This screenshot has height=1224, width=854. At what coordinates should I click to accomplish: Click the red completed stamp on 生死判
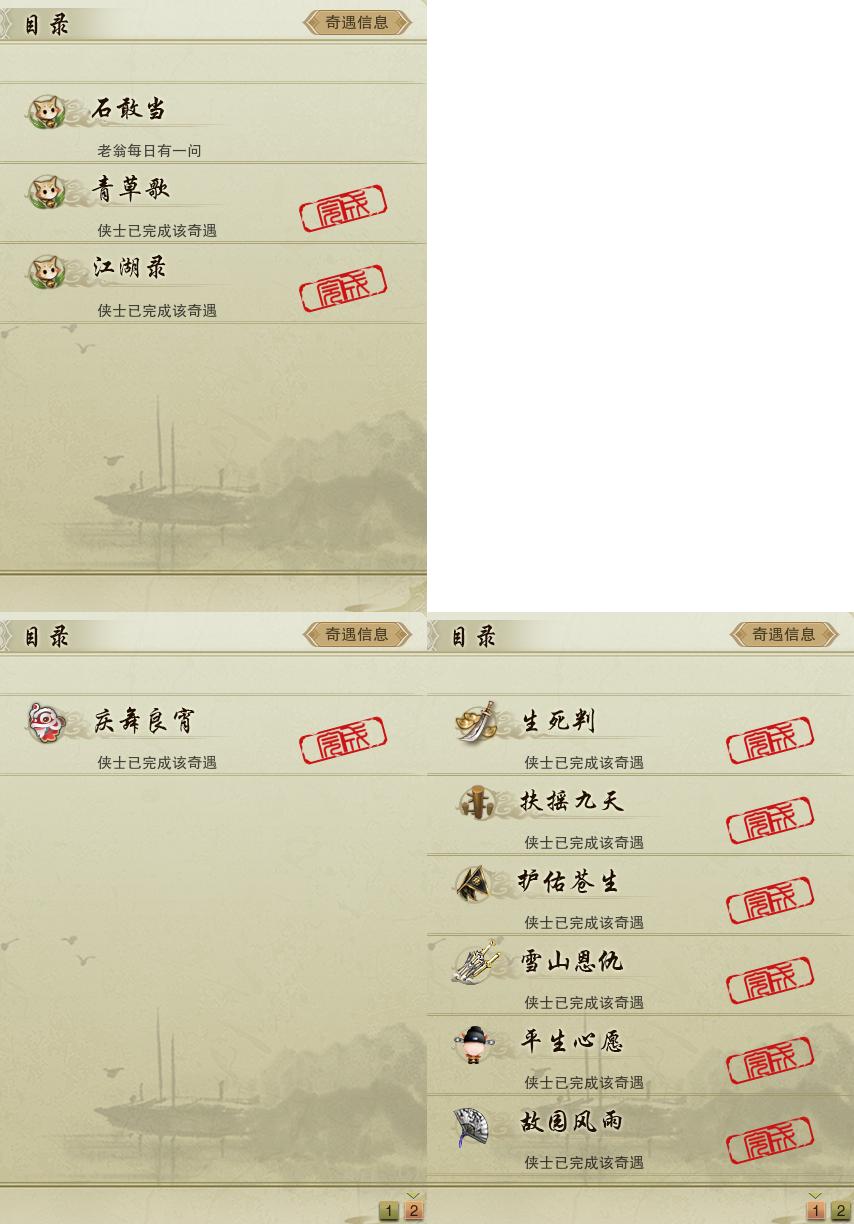click(x=770, y=740)
